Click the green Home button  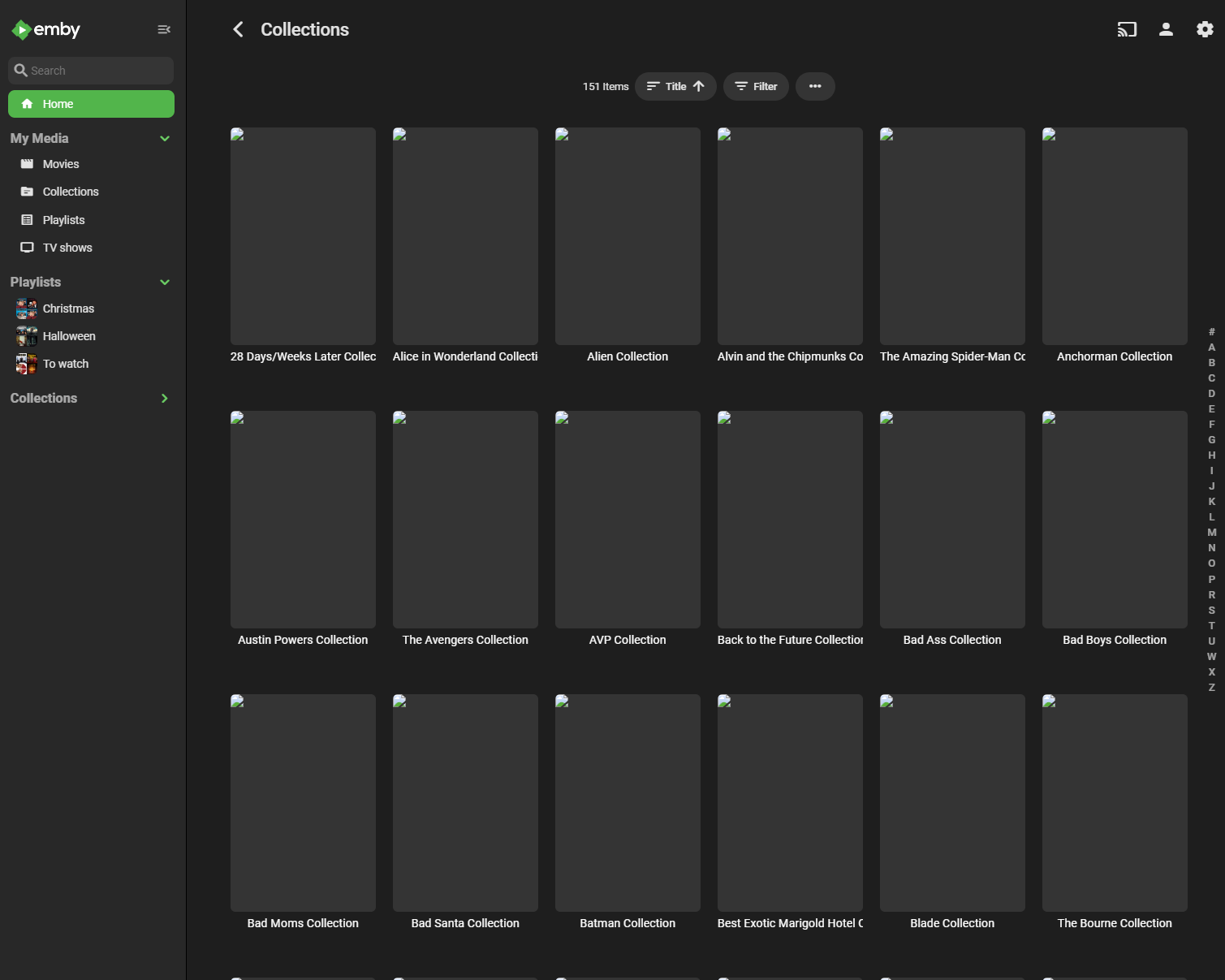click(x=91, y=104)
